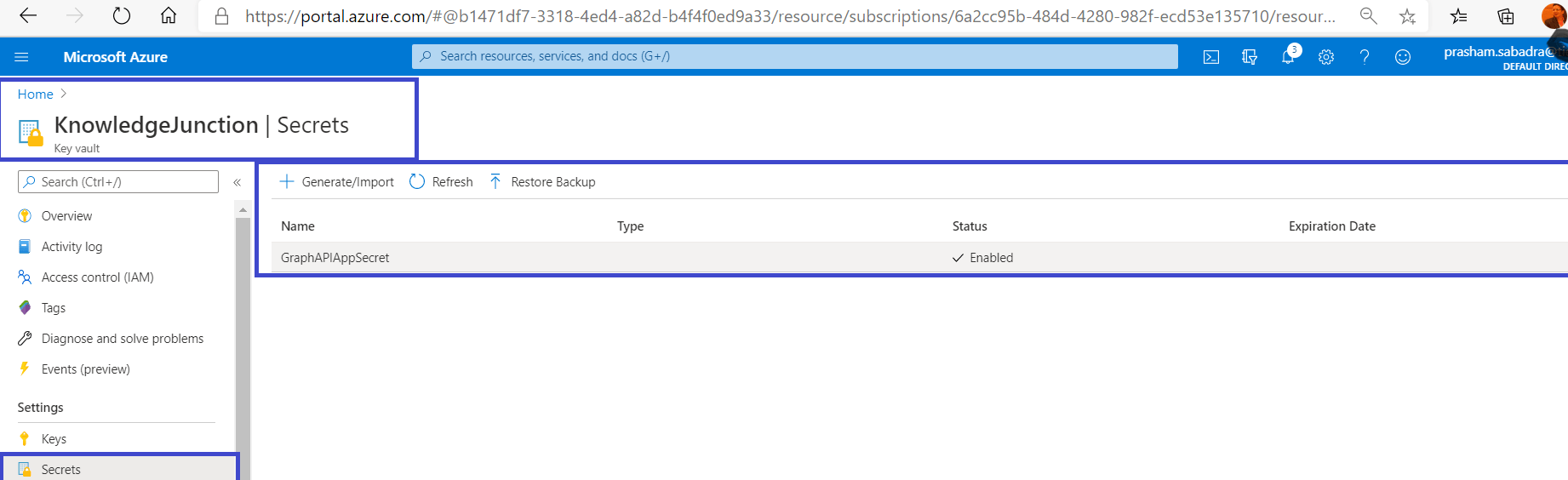1568x480 pixels.
Task: Click the Events lightning bolt icon
Action: (x=25, y=369)
